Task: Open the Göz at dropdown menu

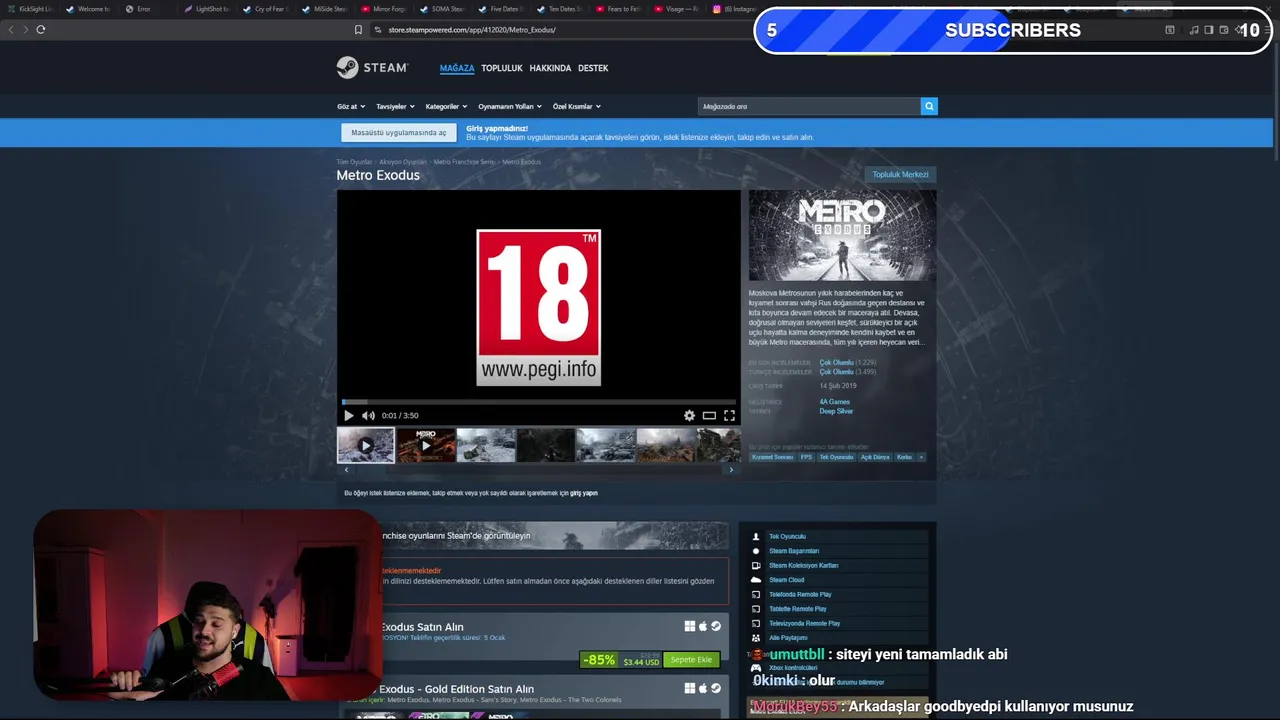Action: (x=351, y=106)
